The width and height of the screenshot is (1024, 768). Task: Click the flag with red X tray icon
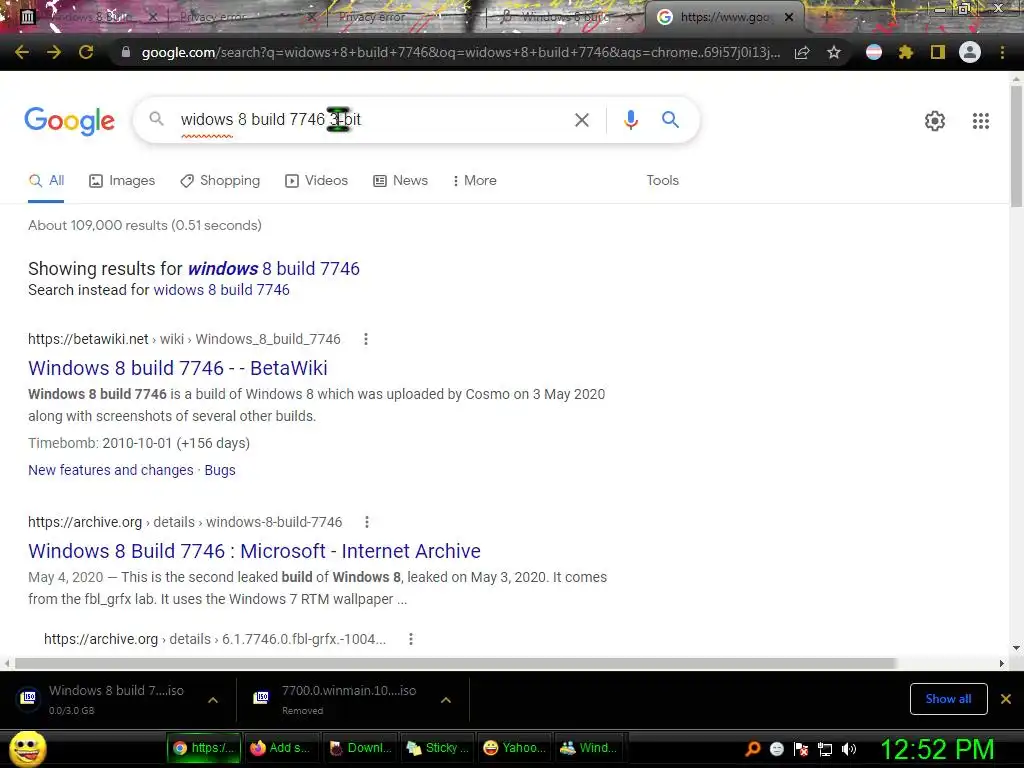801,749
